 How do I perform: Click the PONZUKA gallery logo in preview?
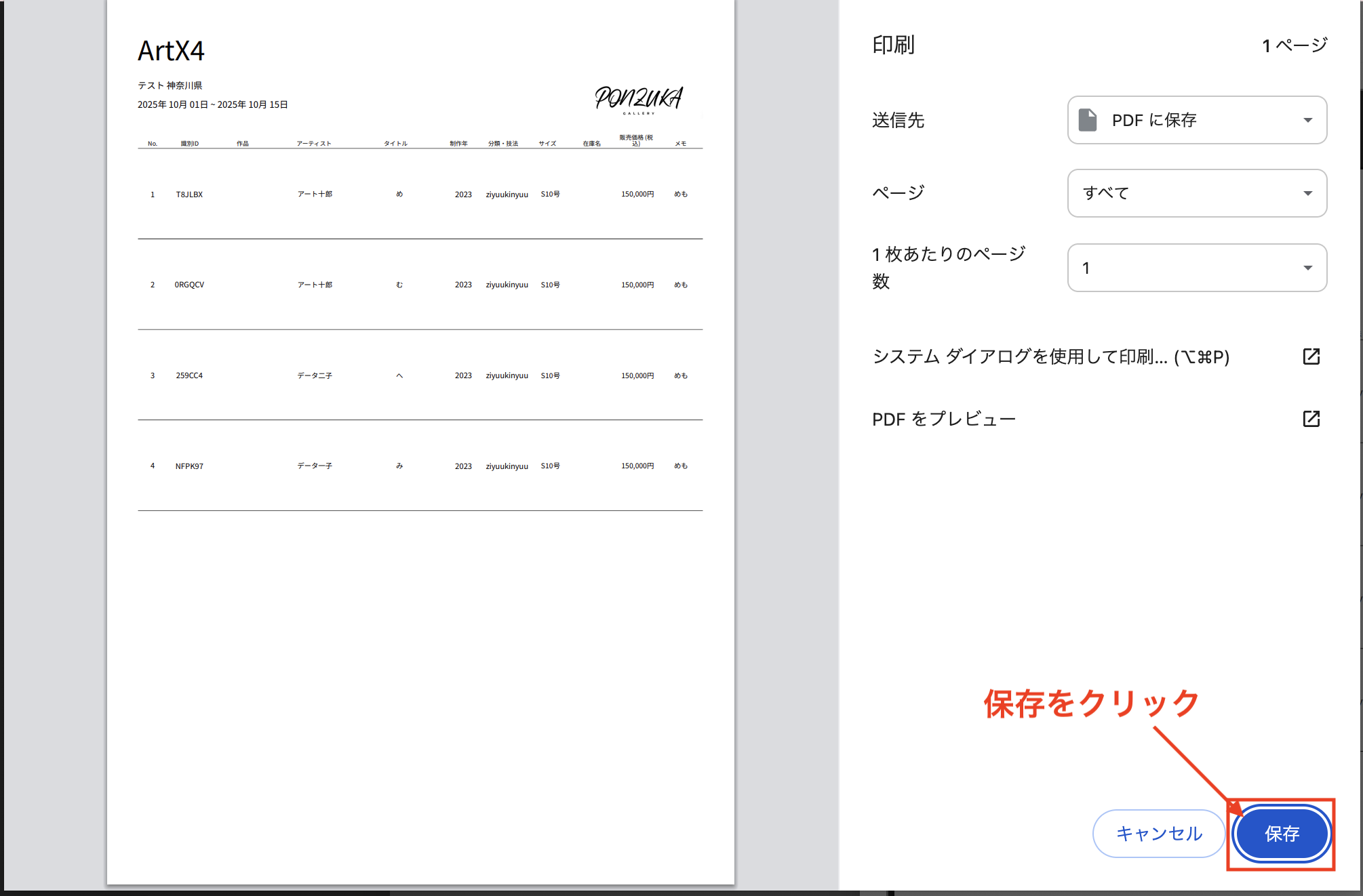point(638,99)
